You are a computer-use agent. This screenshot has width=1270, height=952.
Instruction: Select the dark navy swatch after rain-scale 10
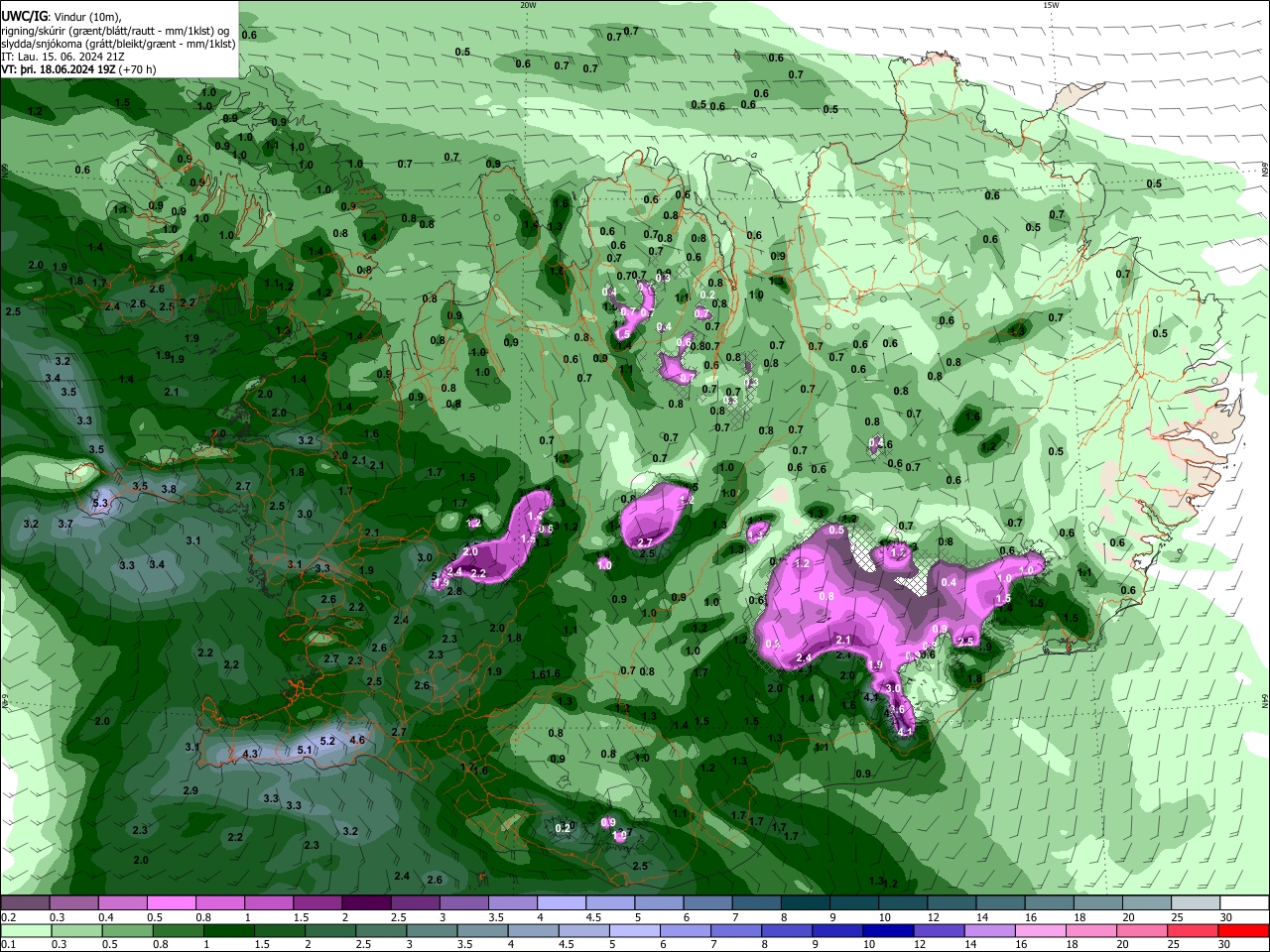point(886,930)
